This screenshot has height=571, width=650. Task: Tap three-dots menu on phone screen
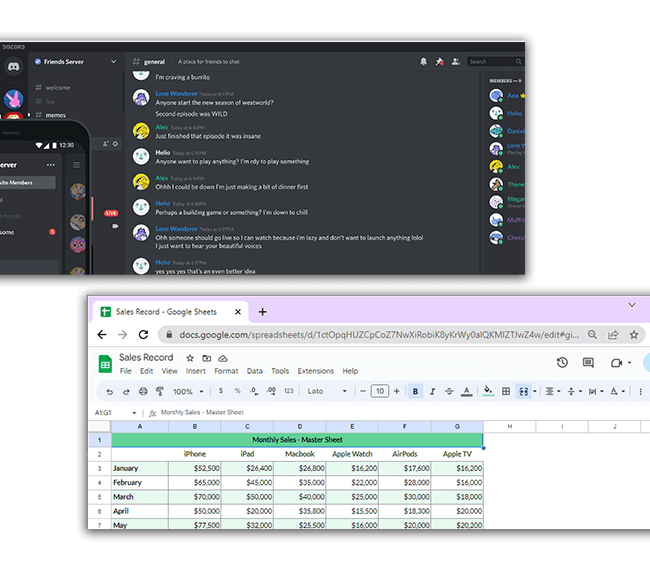[51, 165]
